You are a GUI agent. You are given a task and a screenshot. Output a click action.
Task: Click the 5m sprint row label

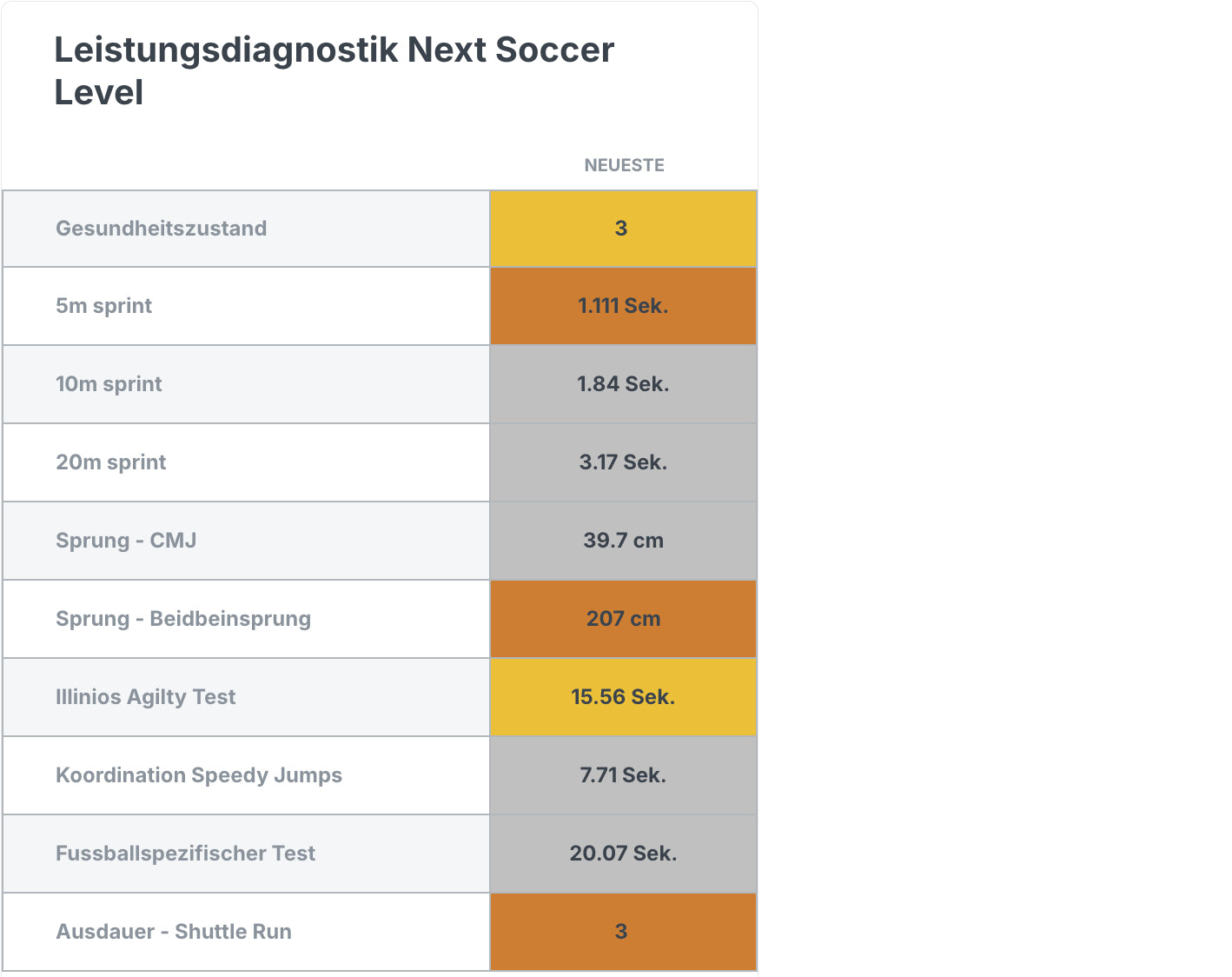[x=104, y=306]
